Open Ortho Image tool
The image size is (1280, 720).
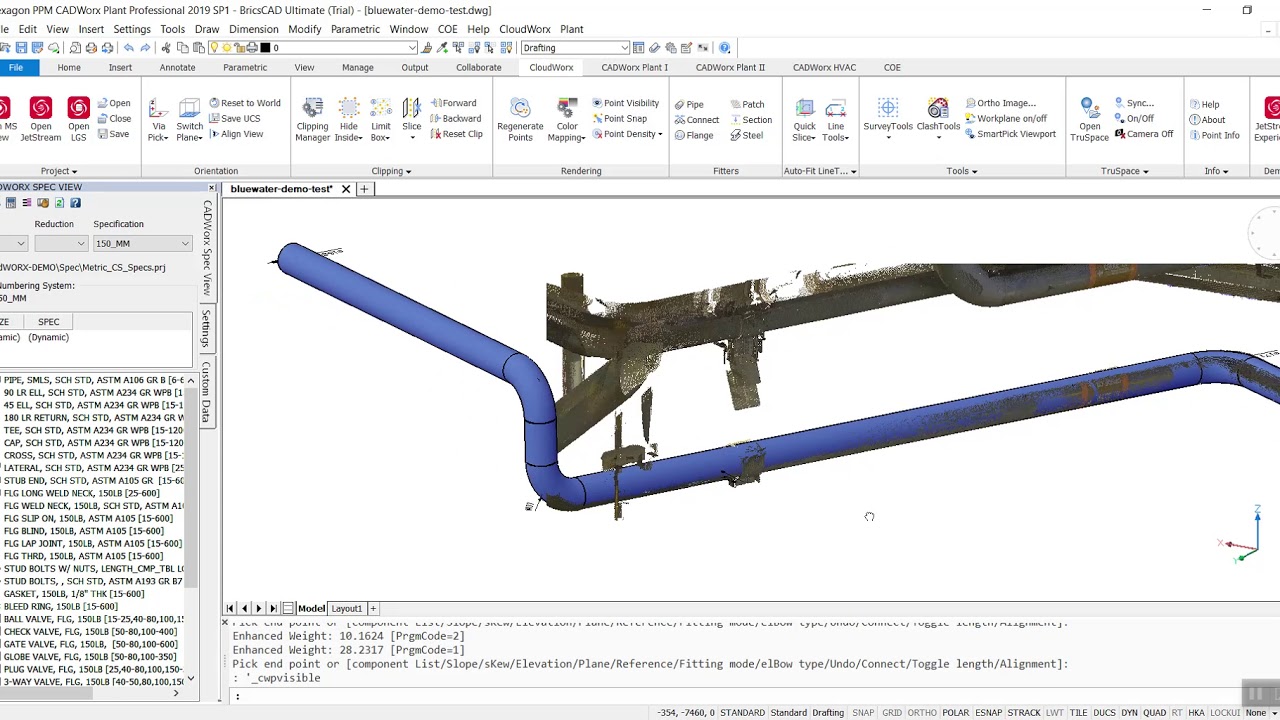coord(1000,103)
